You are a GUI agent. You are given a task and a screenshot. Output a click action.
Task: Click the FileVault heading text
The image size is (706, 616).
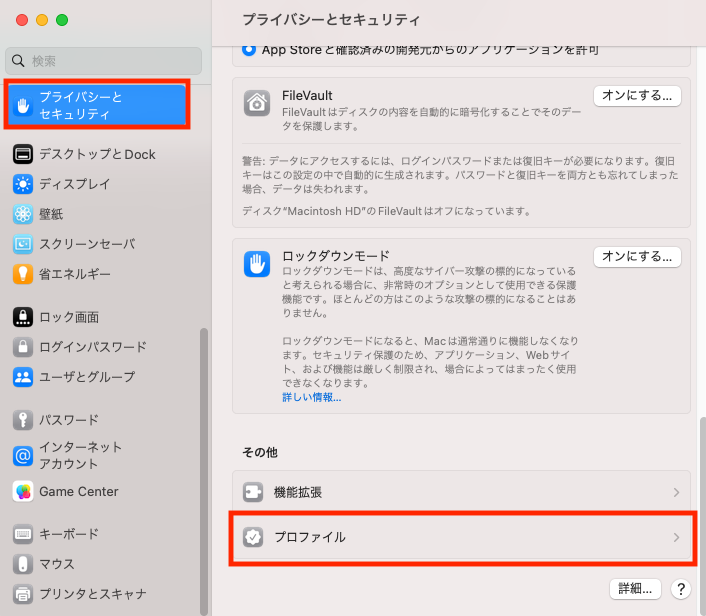(x=307, y=95)
